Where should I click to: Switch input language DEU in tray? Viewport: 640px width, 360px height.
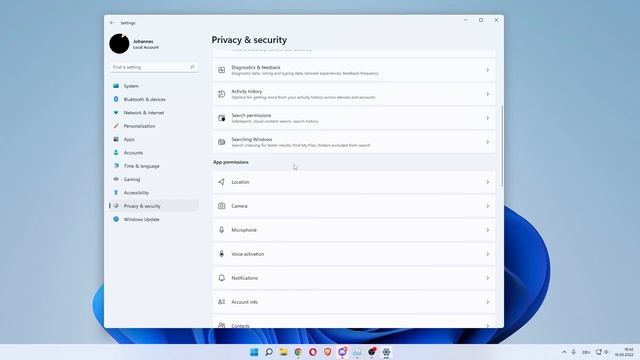coord(586,352)
